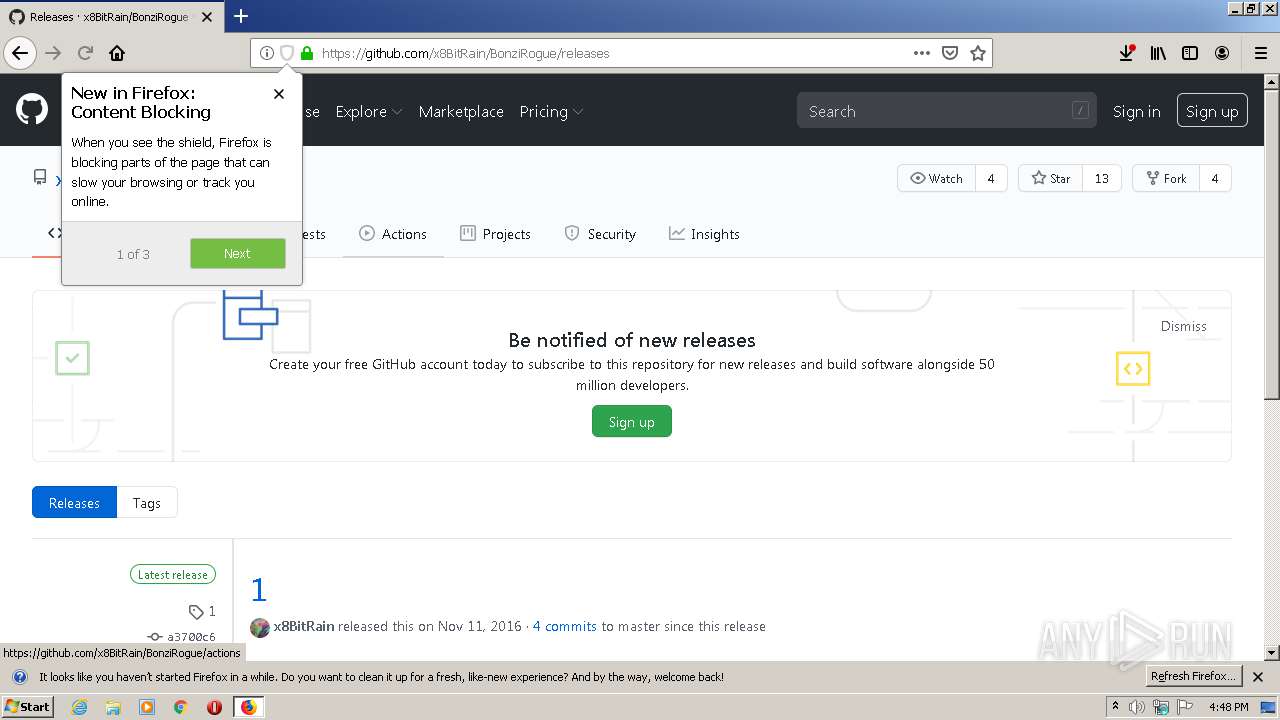Dismiss the release notification banner
The width and height of the screenshot is (1280, 720).
(x=1183, y=326)
